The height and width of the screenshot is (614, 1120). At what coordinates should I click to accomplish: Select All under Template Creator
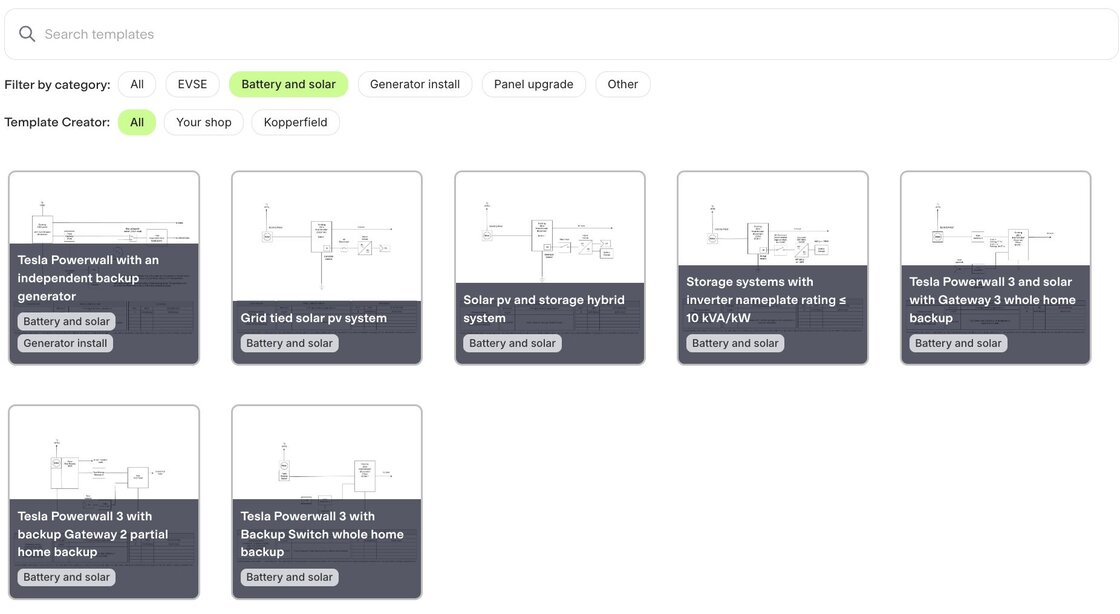tap(137, 122)
